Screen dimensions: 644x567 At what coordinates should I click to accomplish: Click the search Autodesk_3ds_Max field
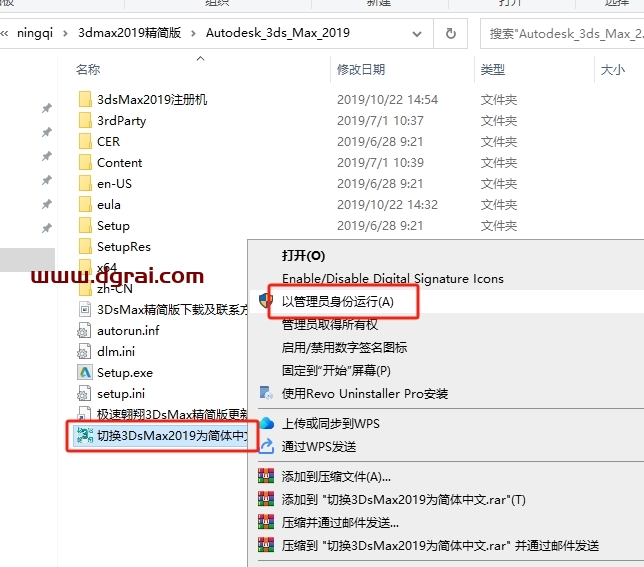point(562,34)
